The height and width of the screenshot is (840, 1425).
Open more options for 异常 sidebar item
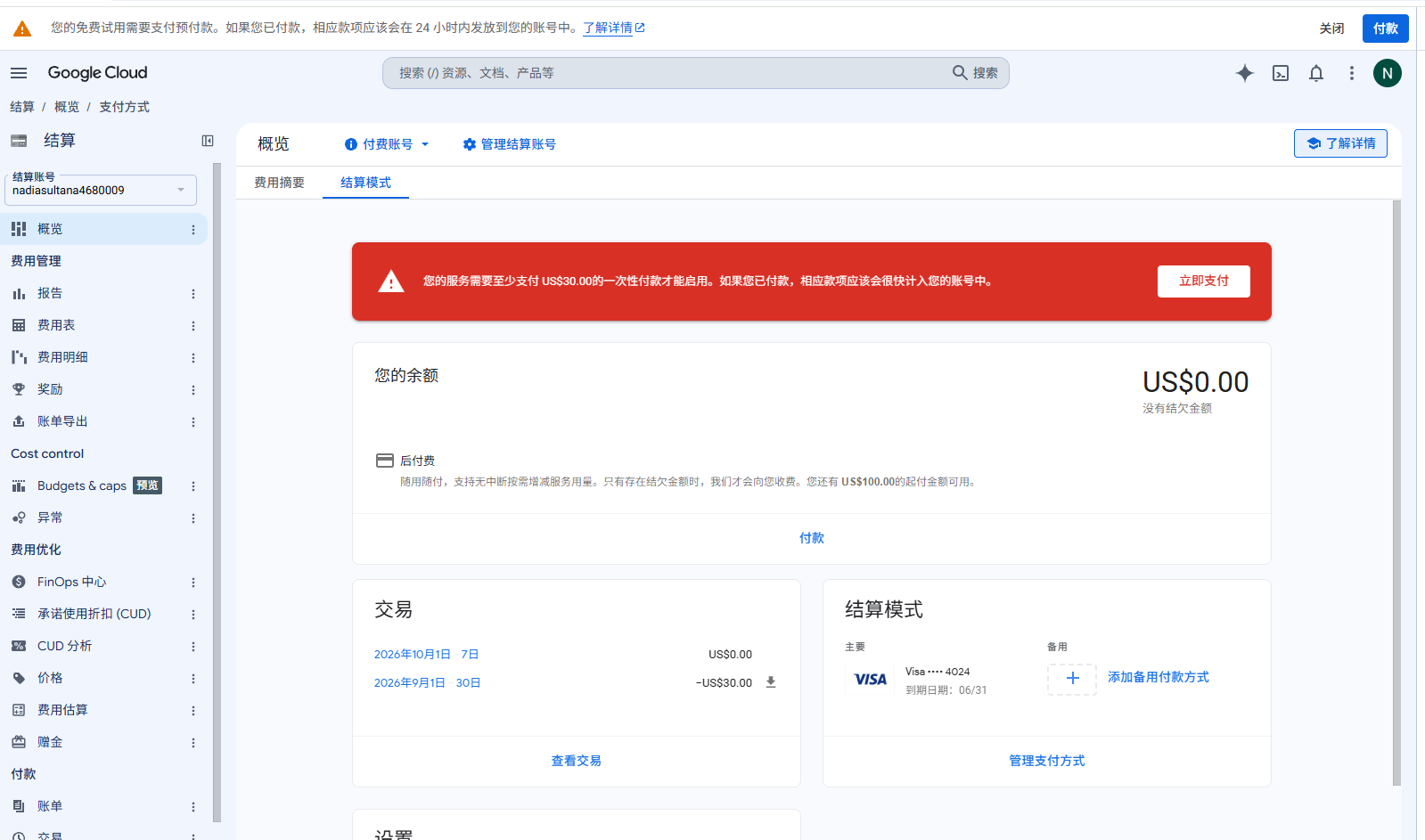point(193,518)
